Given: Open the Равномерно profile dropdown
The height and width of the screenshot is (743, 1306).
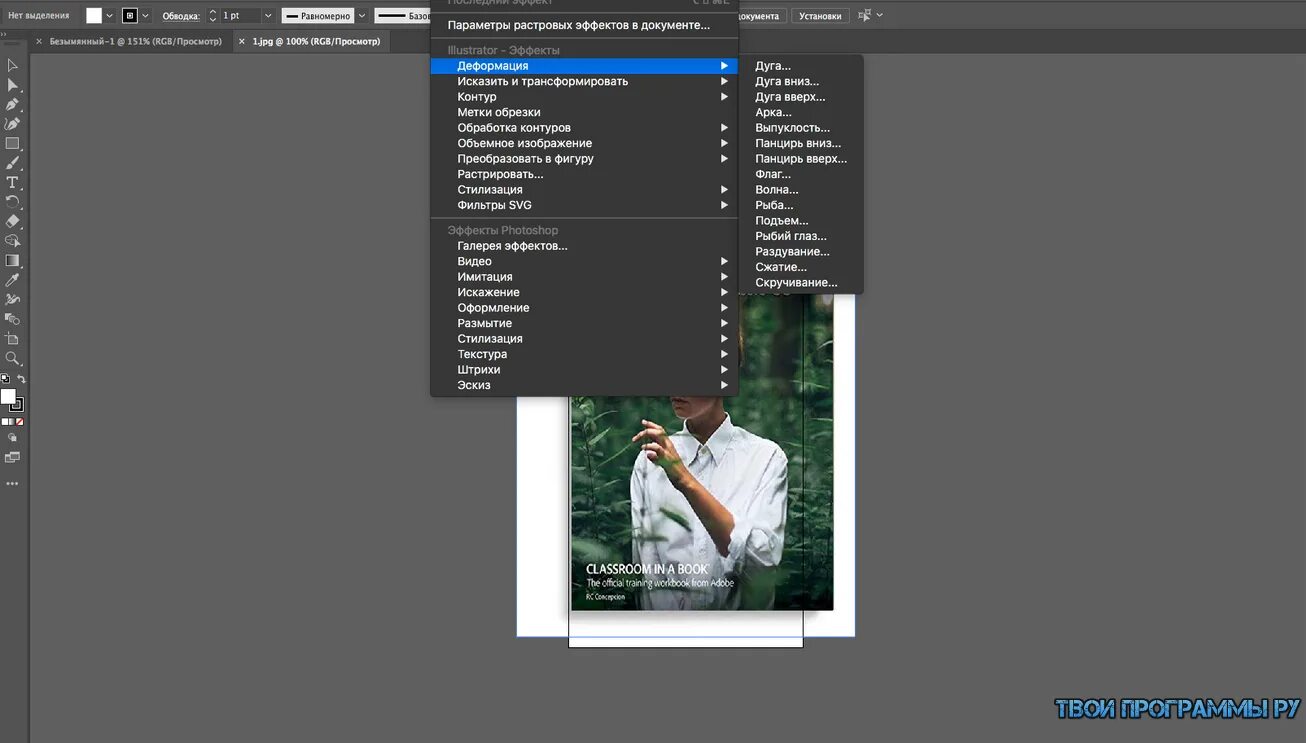Looking at the screenshot, I should (x=362, y=16).
